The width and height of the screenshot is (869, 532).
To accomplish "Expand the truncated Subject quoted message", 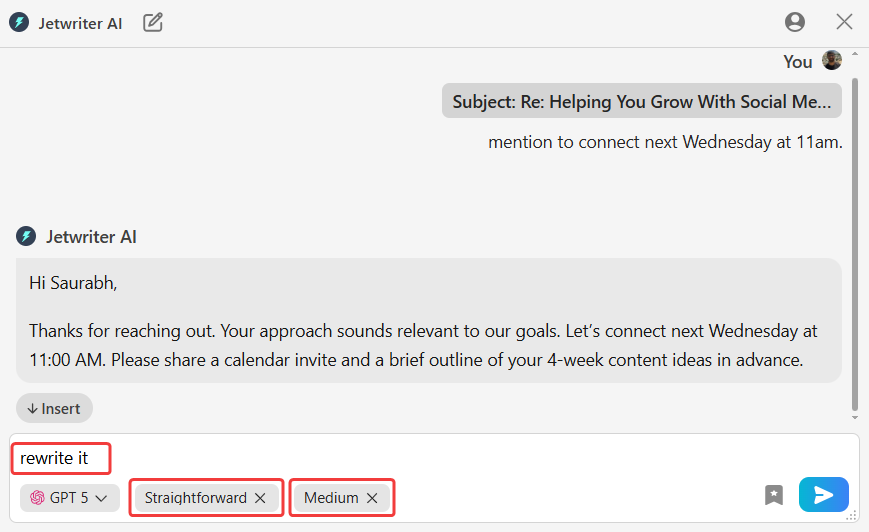I will pyautogui.click(x=641, y=102).
